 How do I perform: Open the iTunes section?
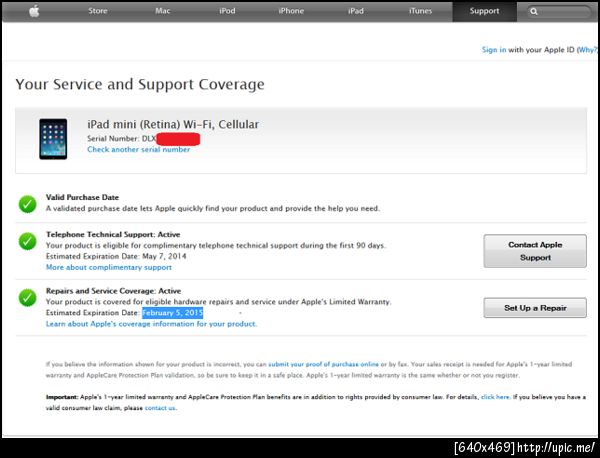coord(420,11)
